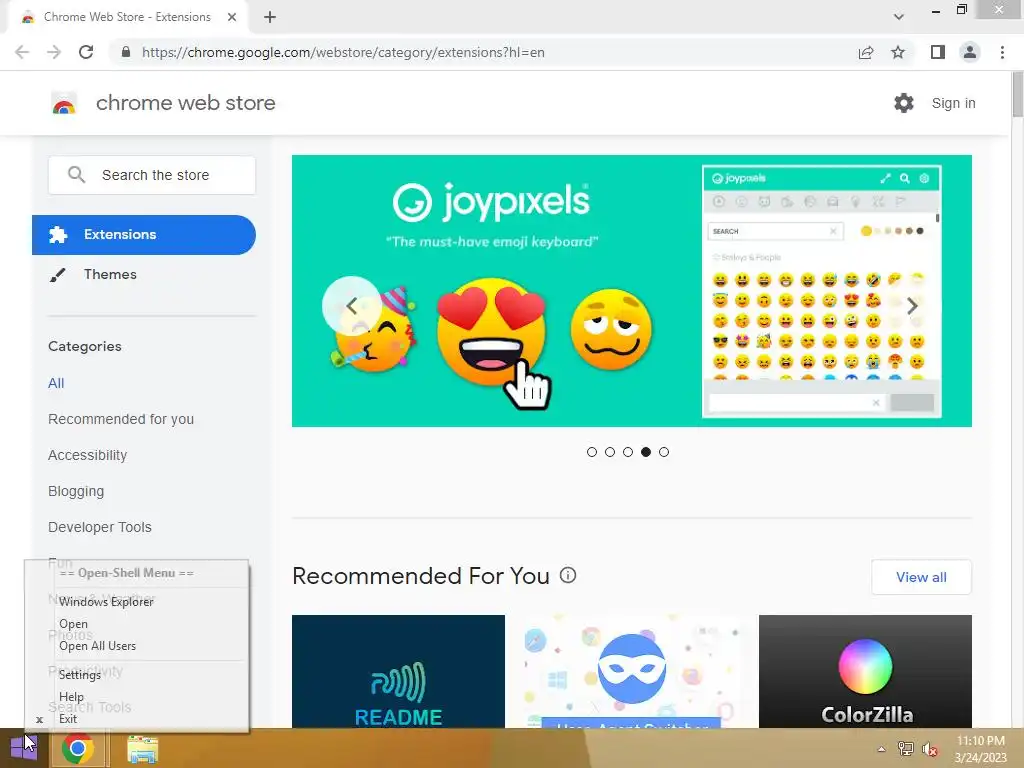1024x768 pixels.
Task: Select the fifth carousel dot
Action: click(x=664, y=452)
